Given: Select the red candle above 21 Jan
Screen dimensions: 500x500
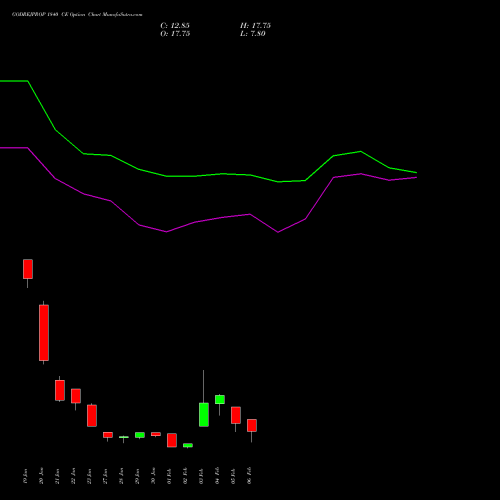Looking at the screenshot, I should point(60,390).
